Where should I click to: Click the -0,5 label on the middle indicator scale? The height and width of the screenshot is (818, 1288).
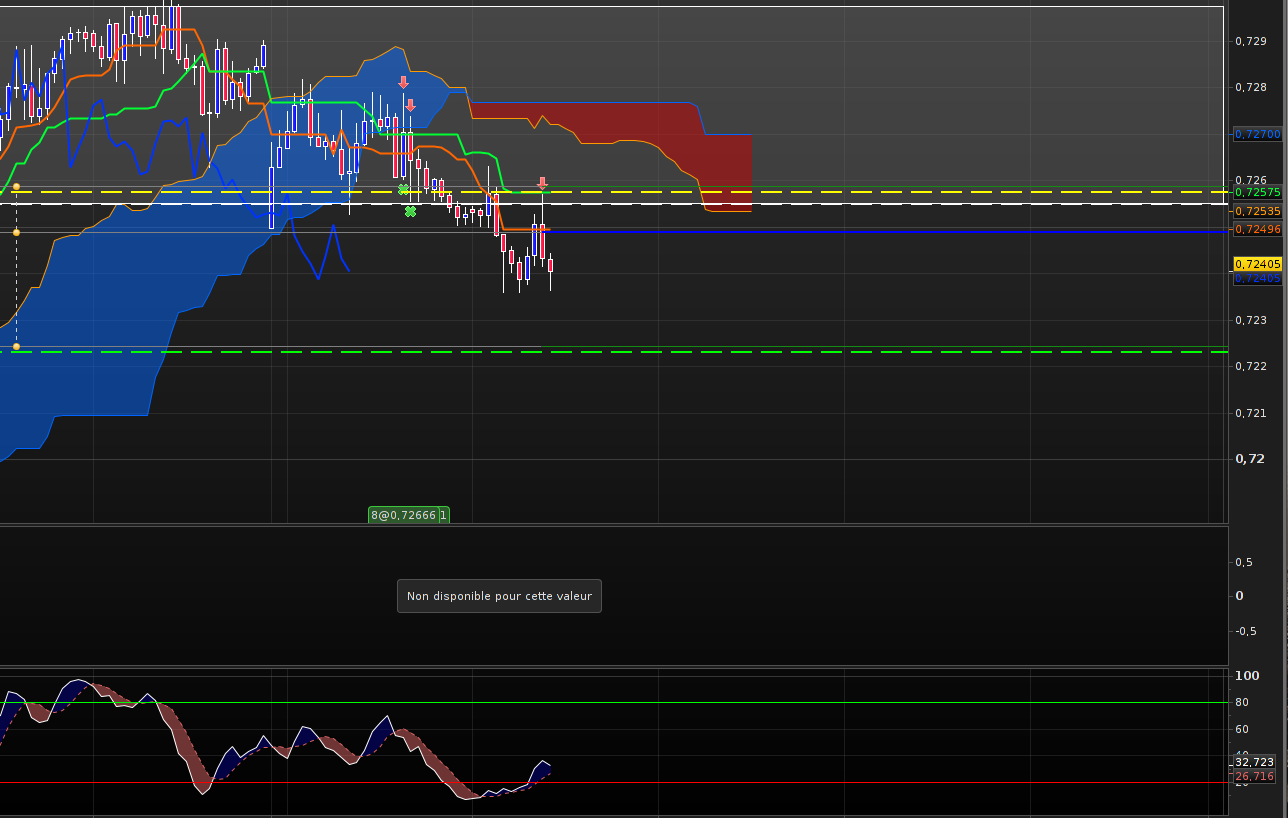pos(1246,631)
